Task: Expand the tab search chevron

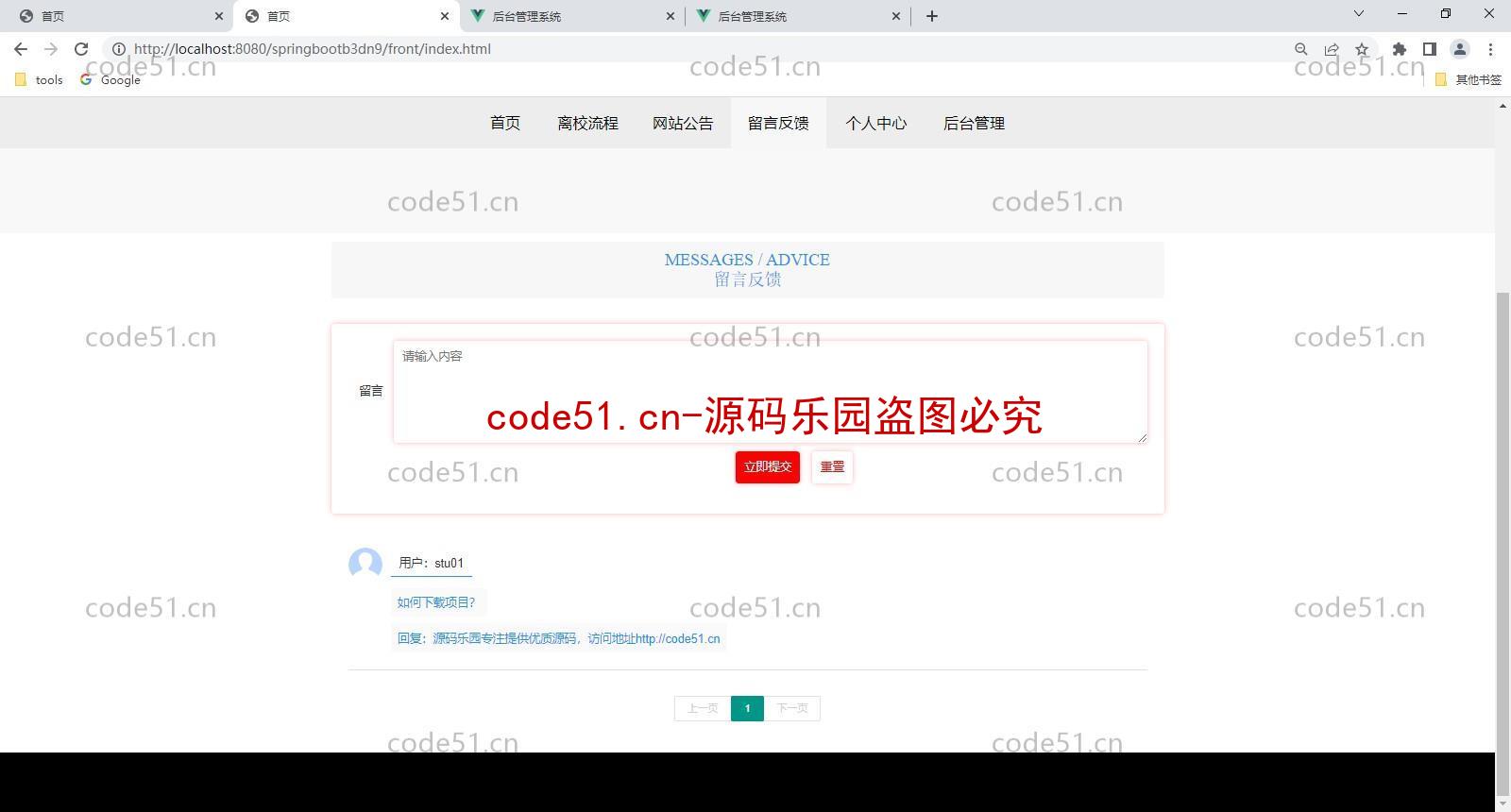Action: click(x=1359, y=14)
